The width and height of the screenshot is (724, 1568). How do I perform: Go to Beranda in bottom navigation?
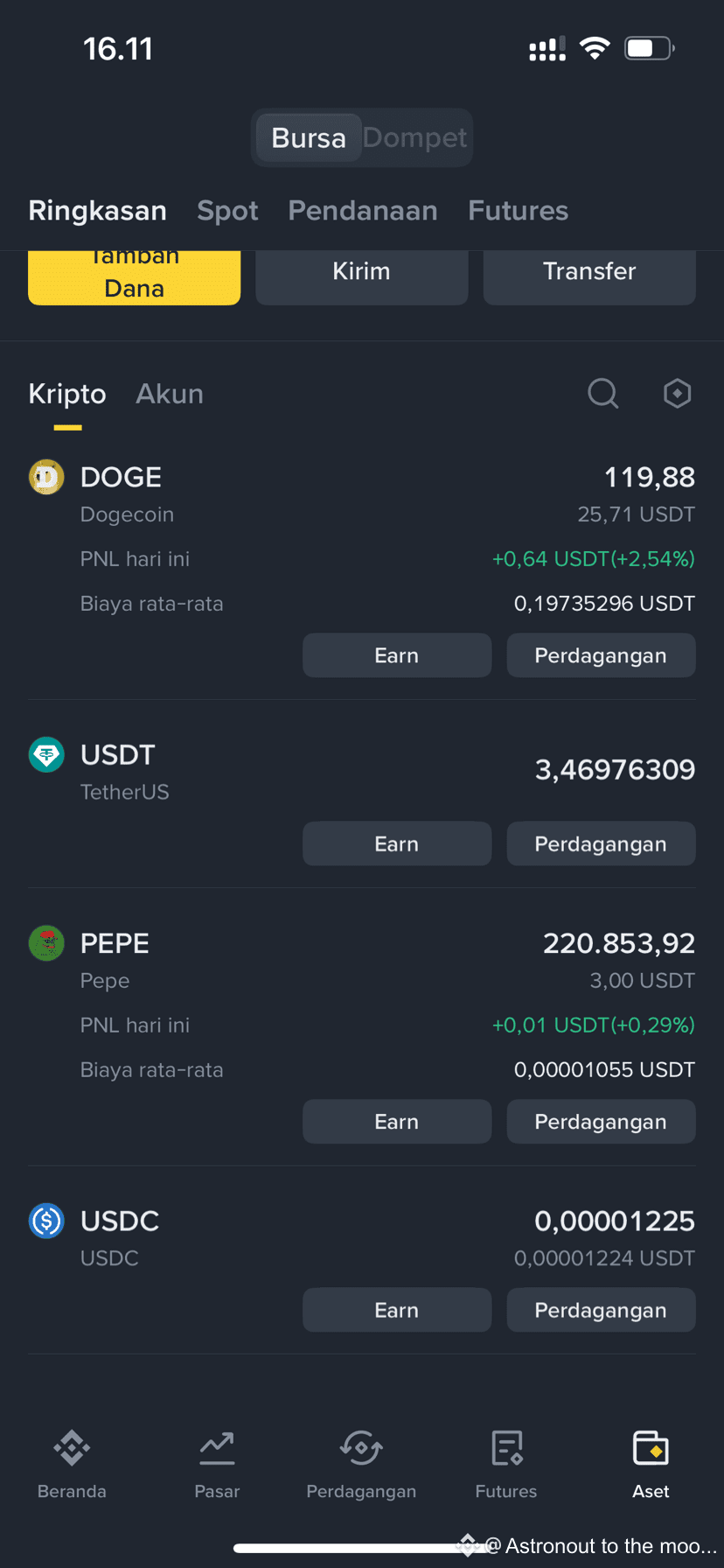[x=72, y=1464]
